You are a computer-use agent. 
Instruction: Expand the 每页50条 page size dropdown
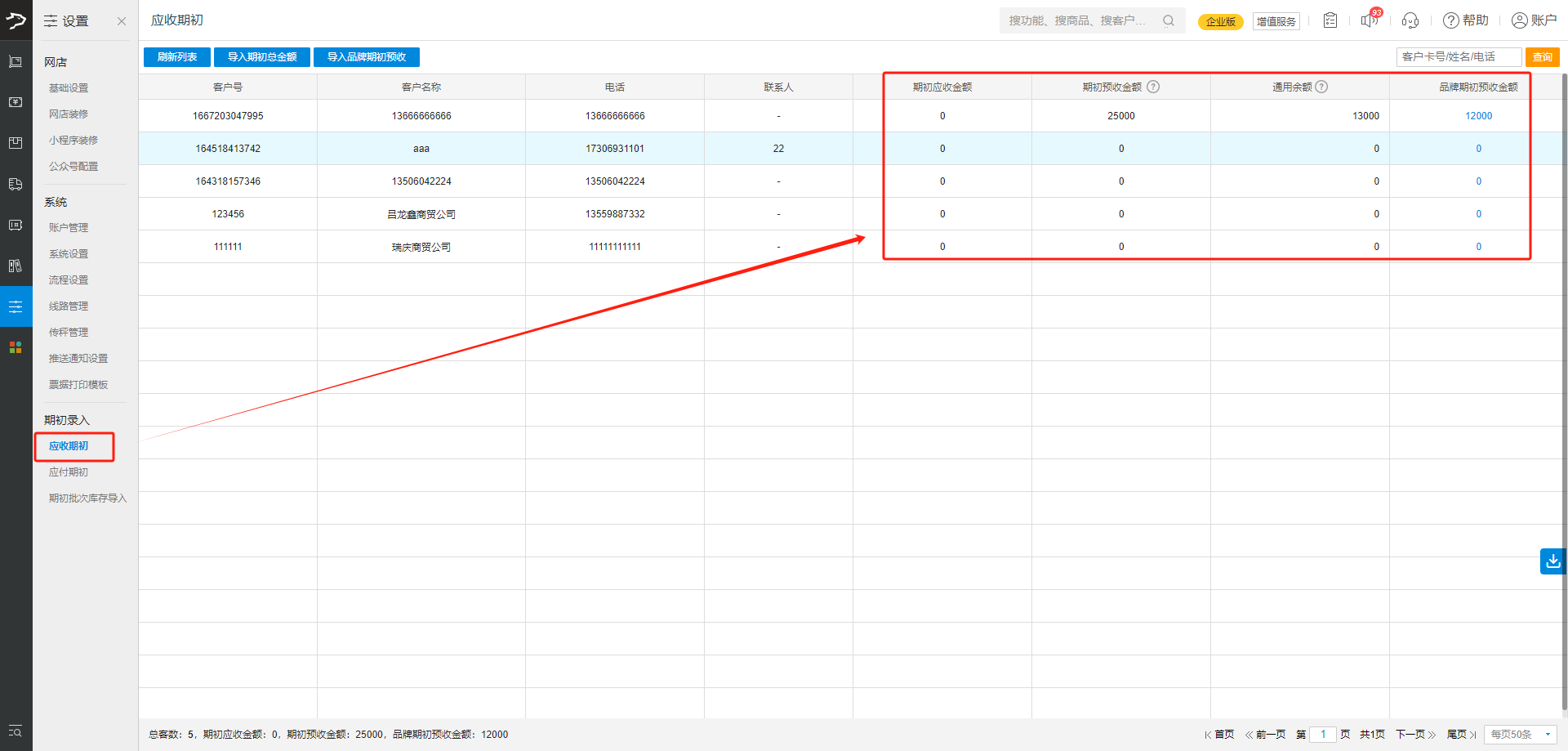tap(1521, 735)
